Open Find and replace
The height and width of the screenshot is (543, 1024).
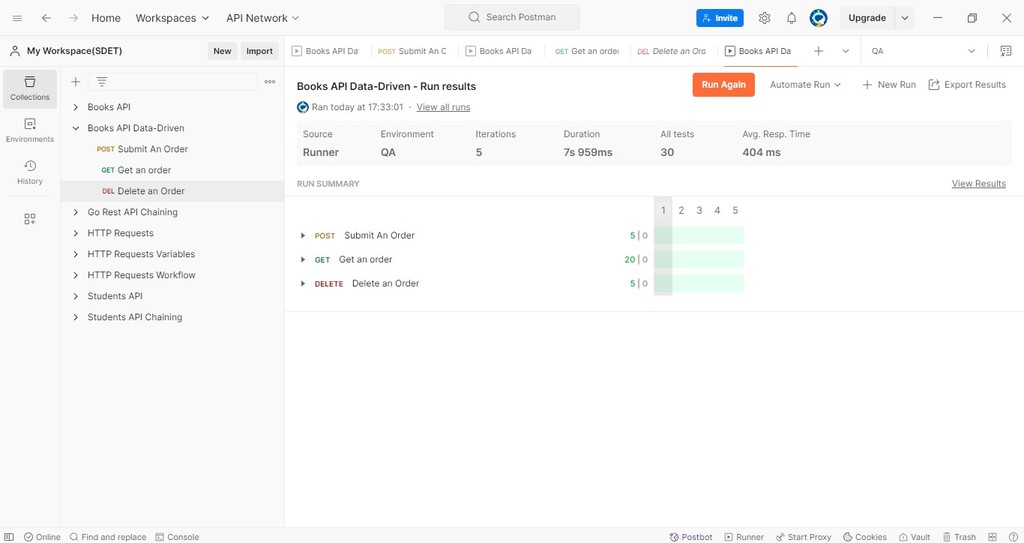[108, 537]
